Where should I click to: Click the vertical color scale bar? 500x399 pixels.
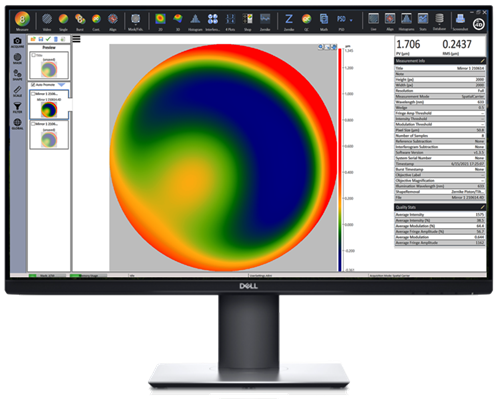click(x=340, y=159)
